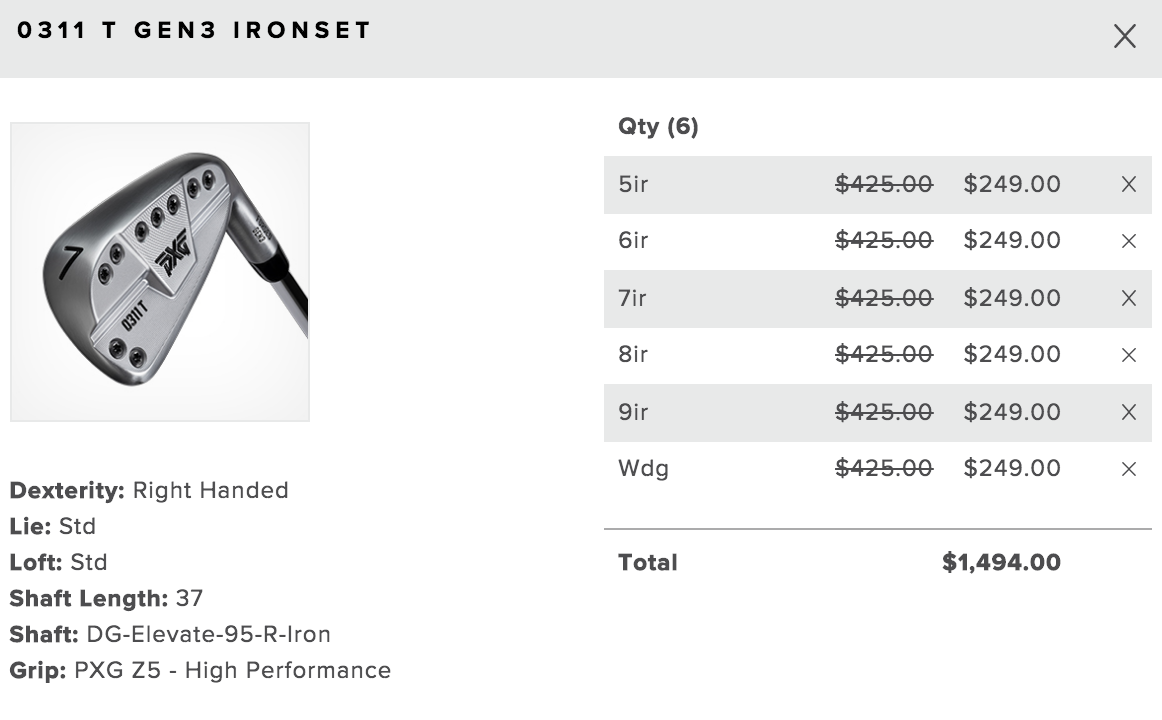The image size is (1162, 720).
Task: Remove the 7ir iron
Action: [1129, 298]
